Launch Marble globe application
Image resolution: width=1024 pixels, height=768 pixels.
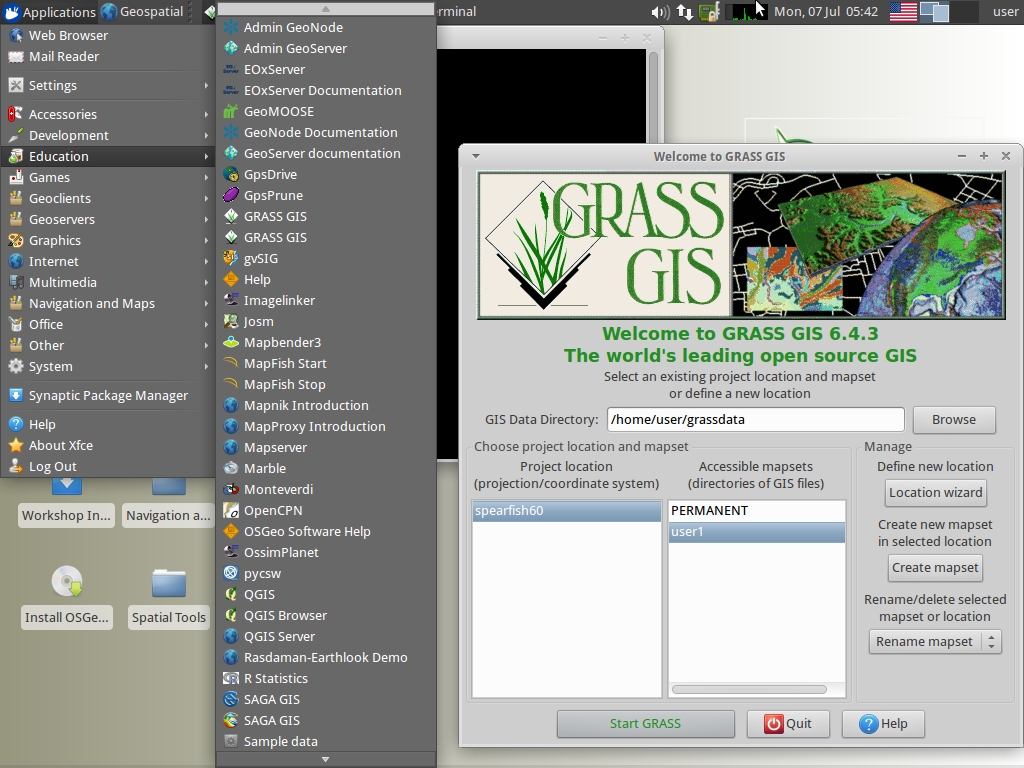325,468
